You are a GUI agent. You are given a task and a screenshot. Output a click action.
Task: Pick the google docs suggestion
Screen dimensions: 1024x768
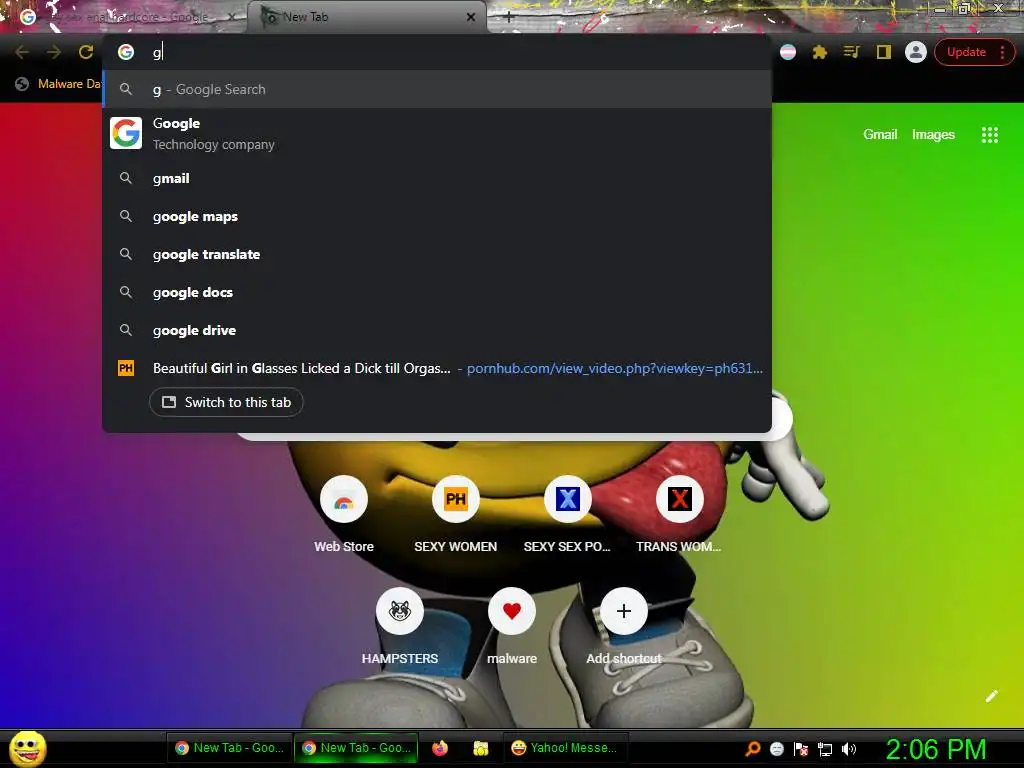coord(437,292)
